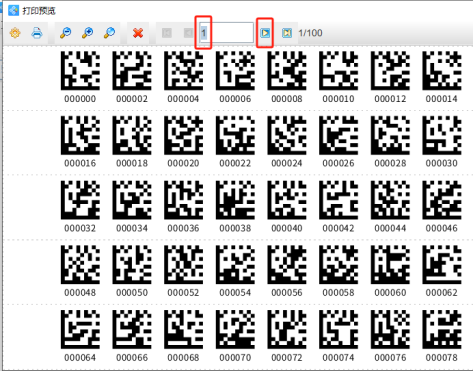Viewport: 474px width, 371px height.
Task: Select Data Matrix code labeled 000004
Action: point(183,70)
